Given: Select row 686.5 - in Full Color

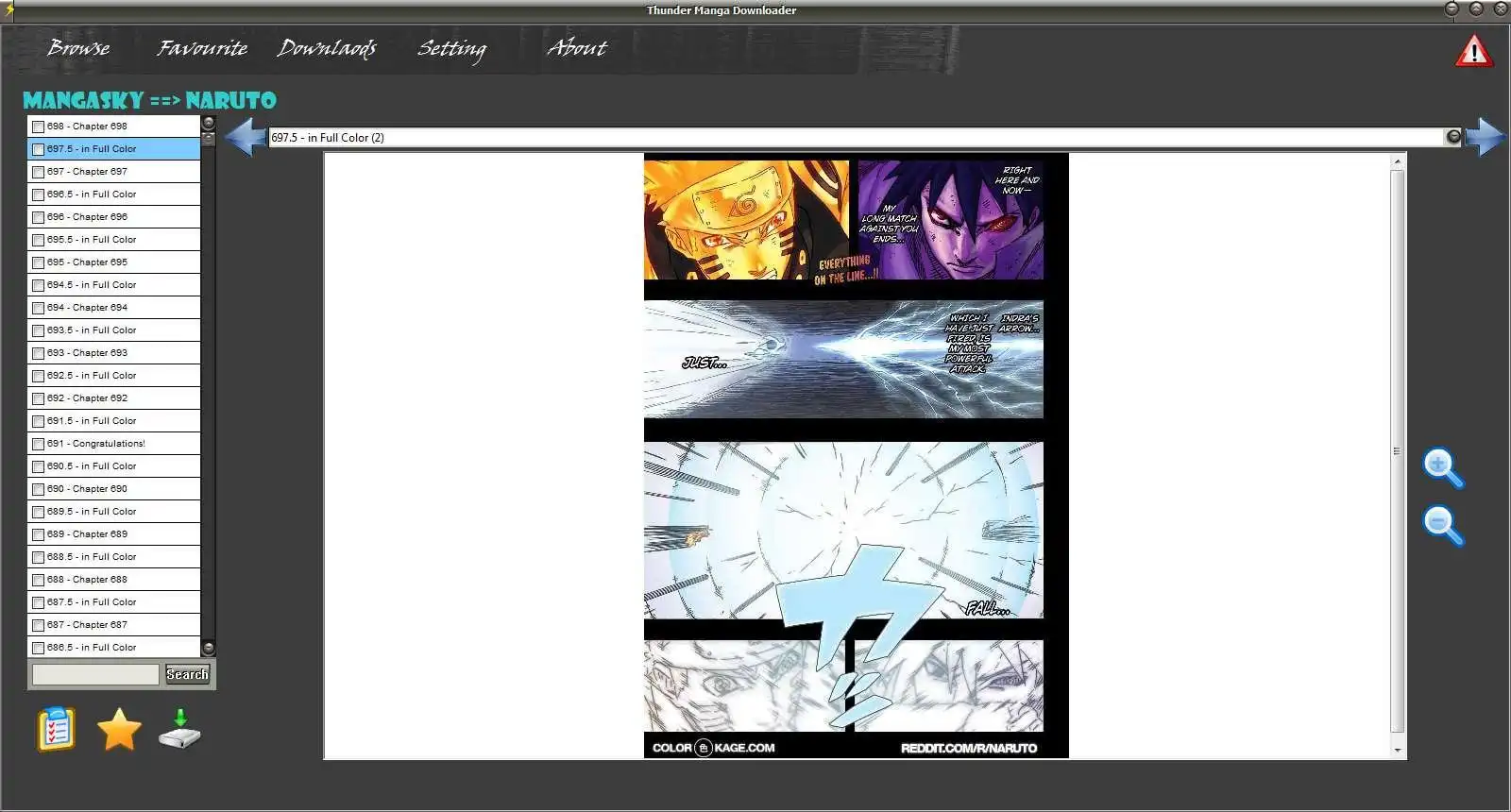Looking at the screenshot, I should point(114,648).
